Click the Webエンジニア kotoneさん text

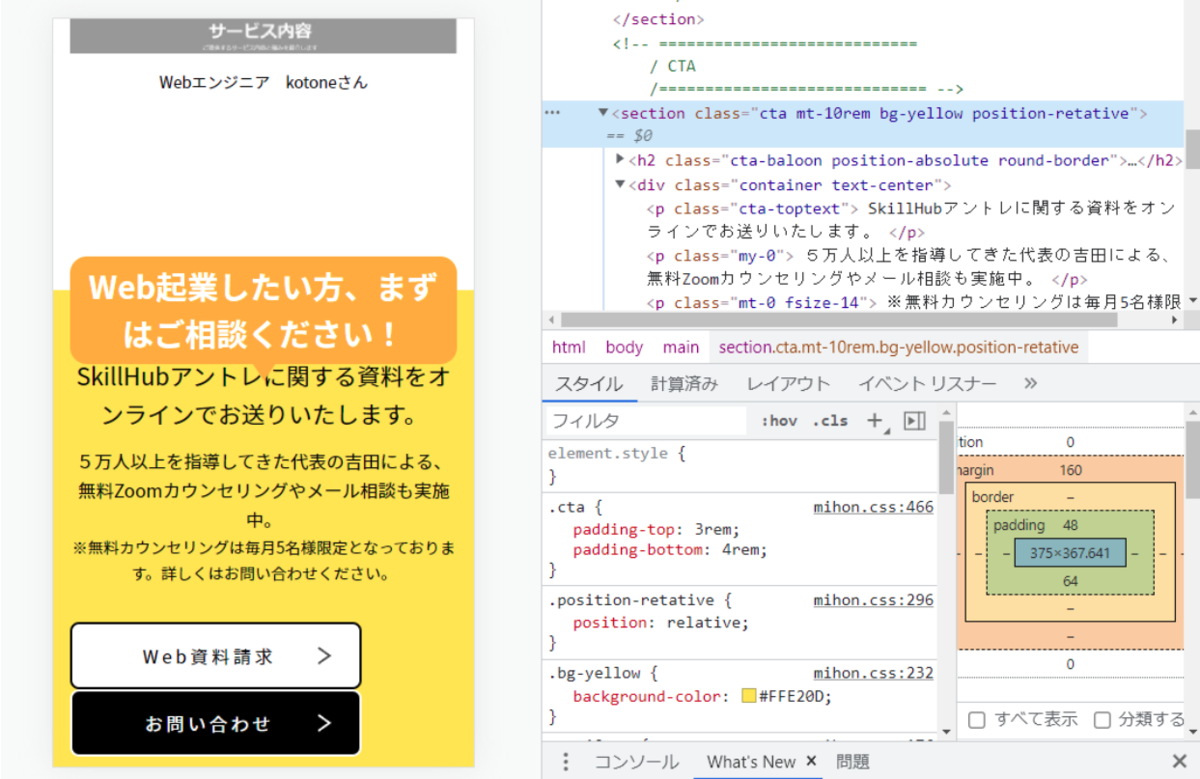tap(263, 82)
